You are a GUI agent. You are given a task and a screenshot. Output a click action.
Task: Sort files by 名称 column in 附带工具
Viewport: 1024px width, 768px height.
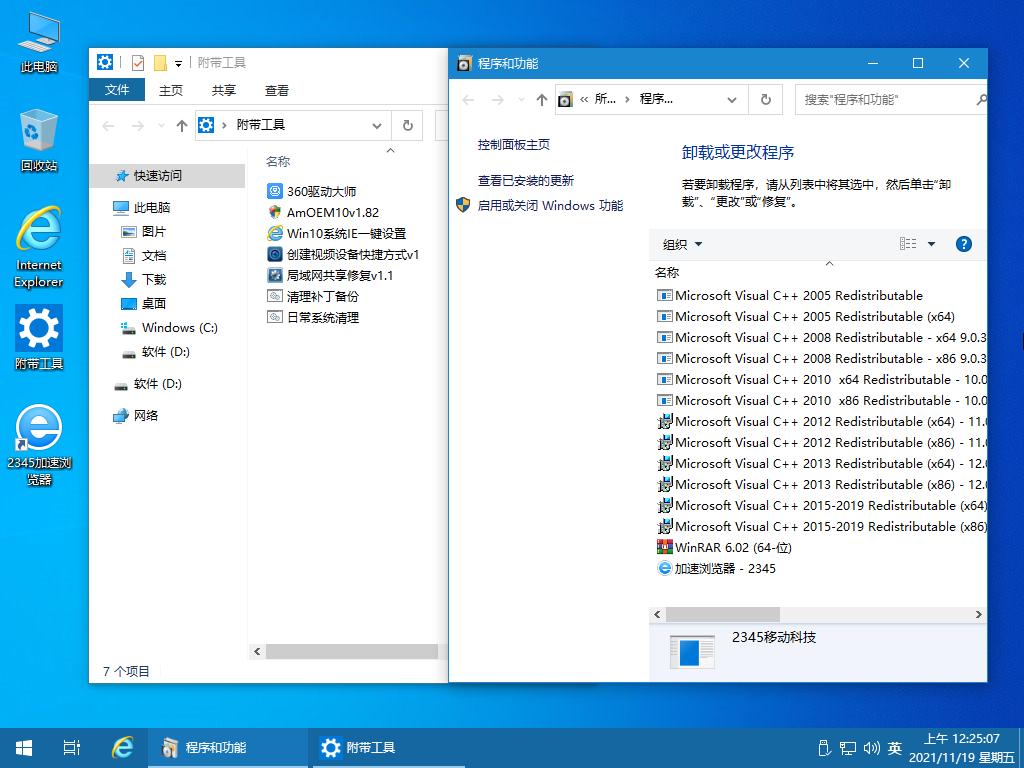(278, 161)
